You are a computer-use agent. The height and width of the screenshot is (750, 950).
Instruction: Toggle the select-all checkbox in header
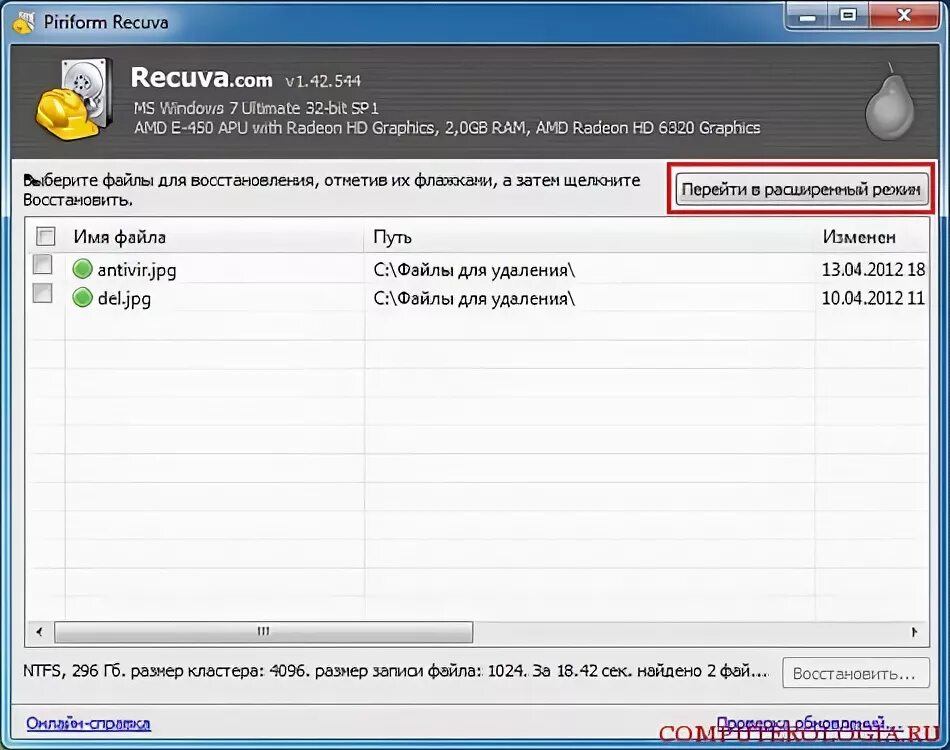(x=45, y=236)
